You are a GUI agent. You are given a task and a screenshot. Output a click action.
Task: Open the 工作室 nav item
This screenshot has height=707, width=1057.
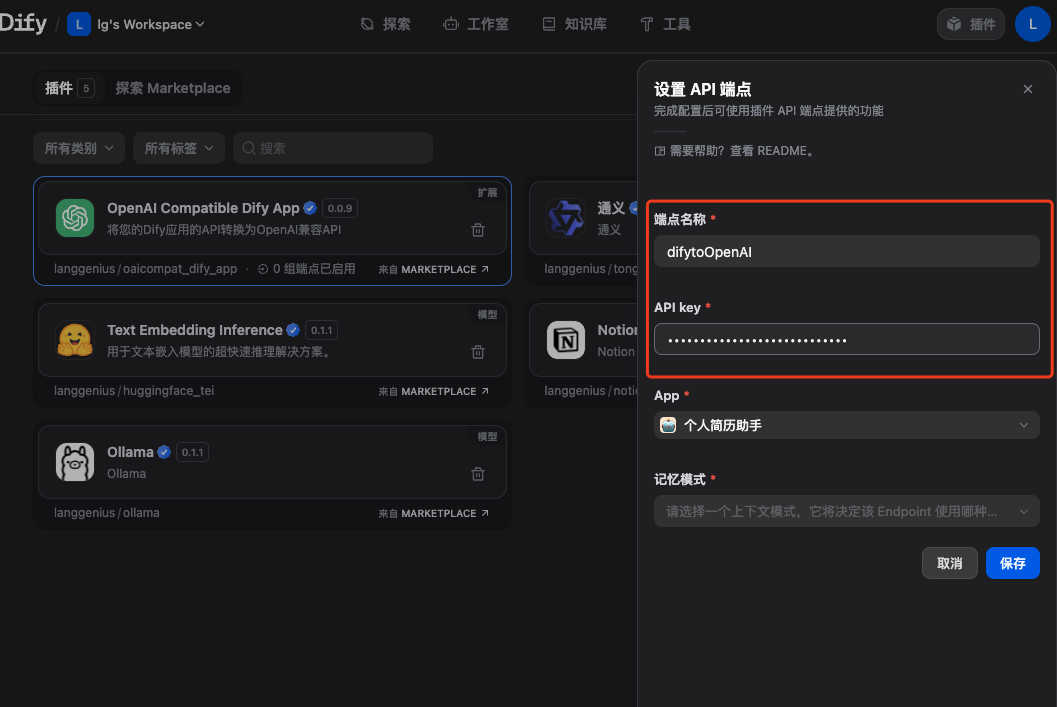click(476, 25)
